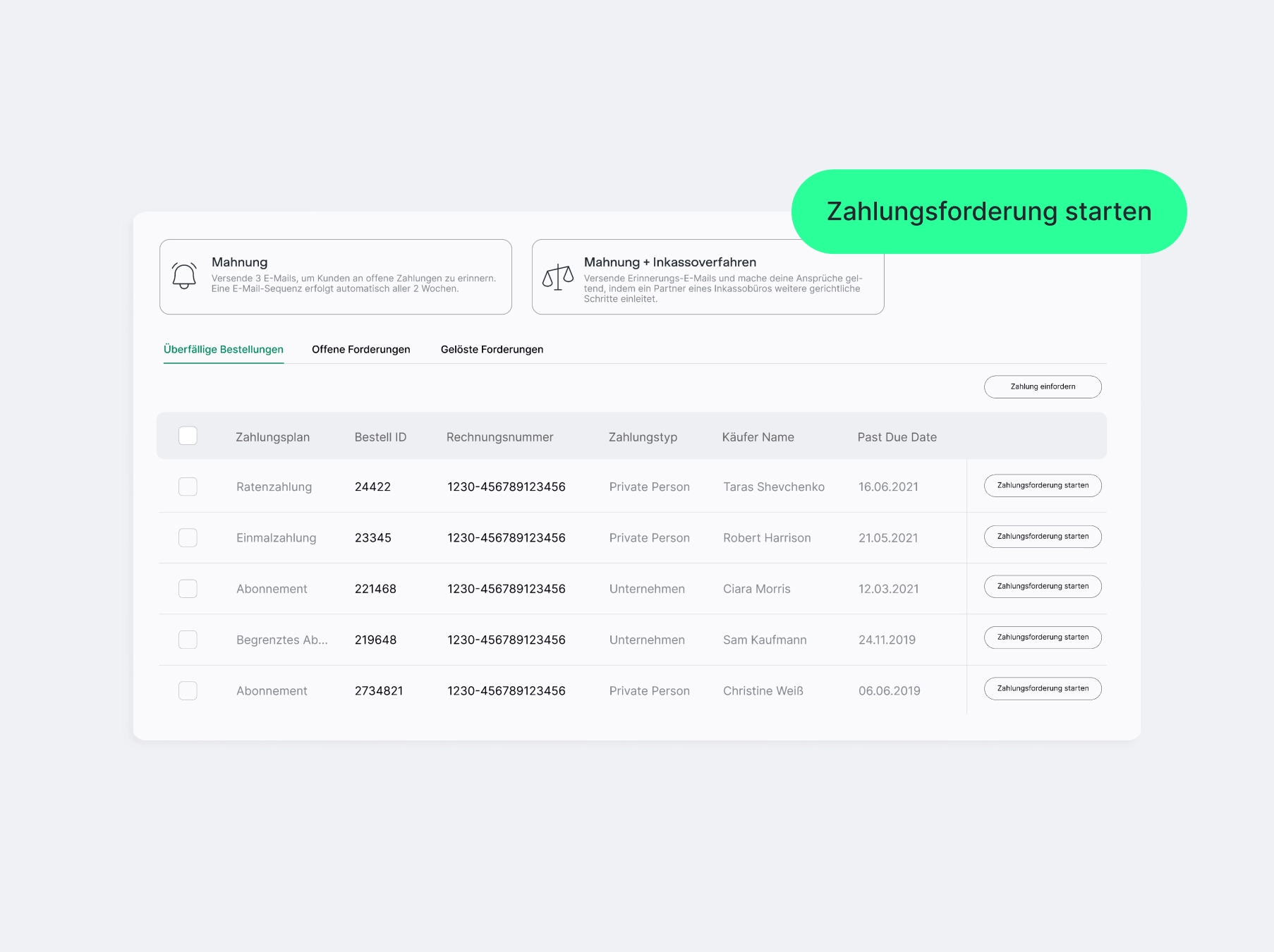The width and height of the screenshot is (1274, 952).
Task: Click Bestell ID 23345
Action: click(x=372, y=537)
